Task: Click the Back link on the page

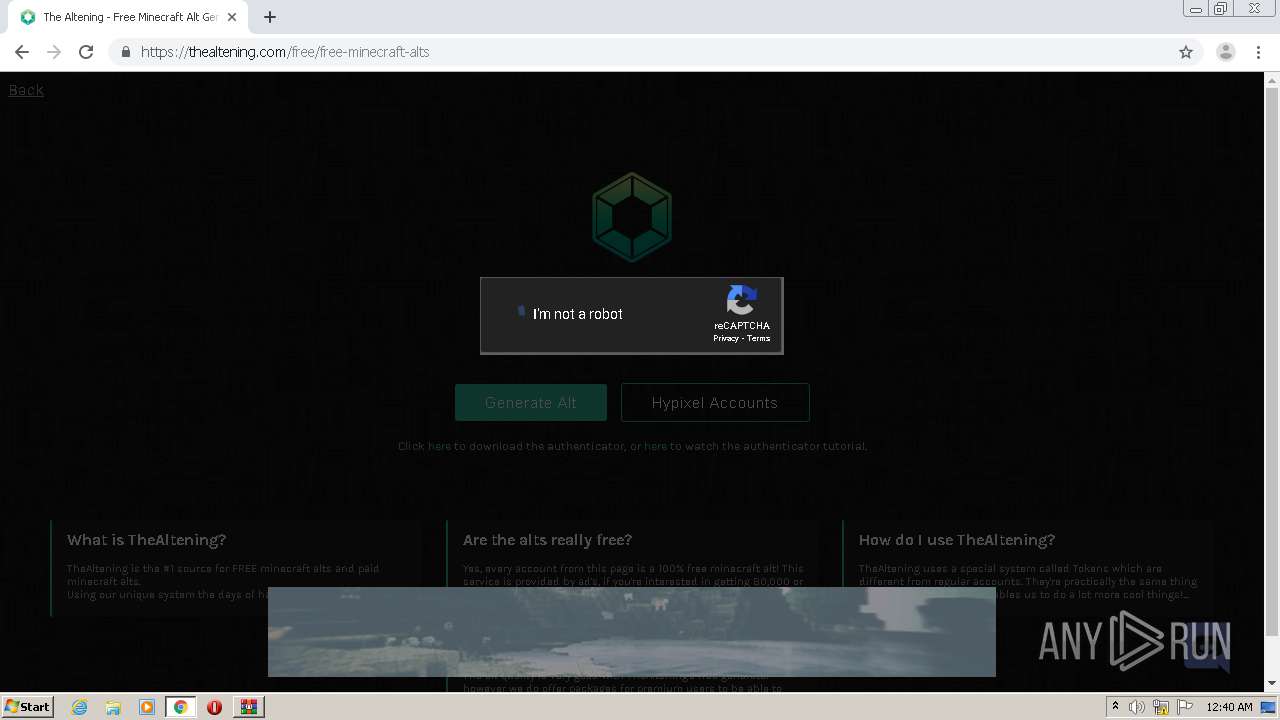Action: point(26,90)
